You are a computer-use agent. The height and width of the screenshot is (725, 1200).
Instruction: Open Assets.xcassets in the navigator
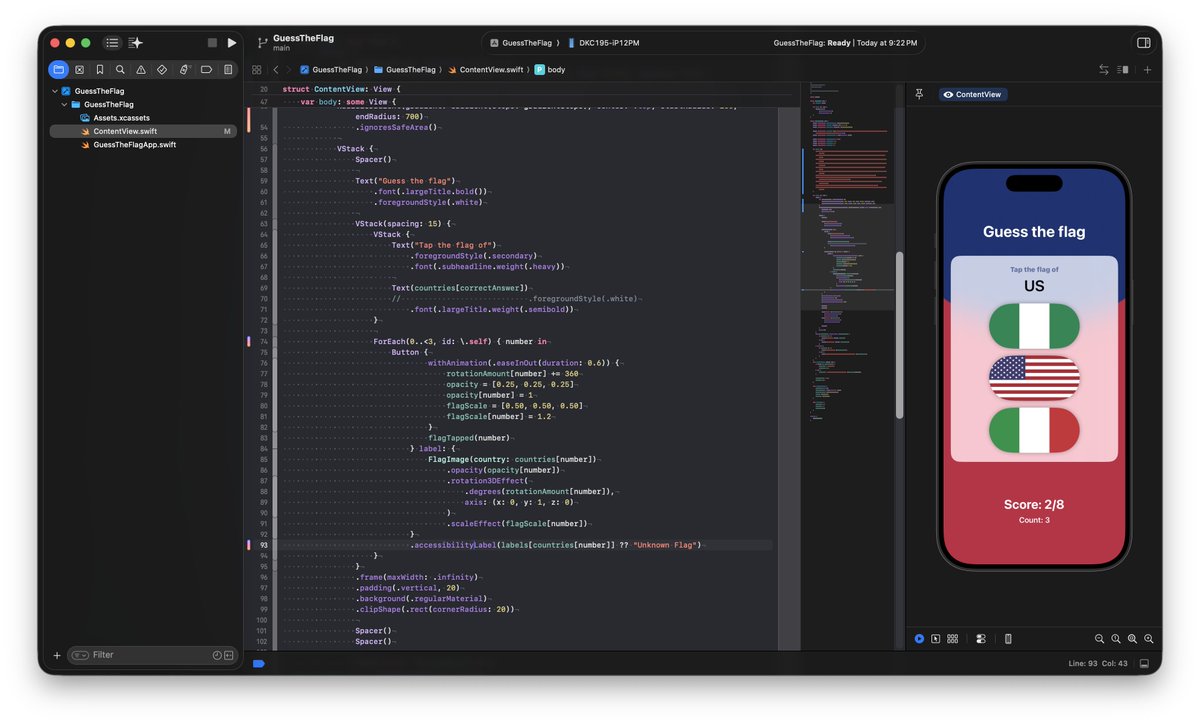121,118
